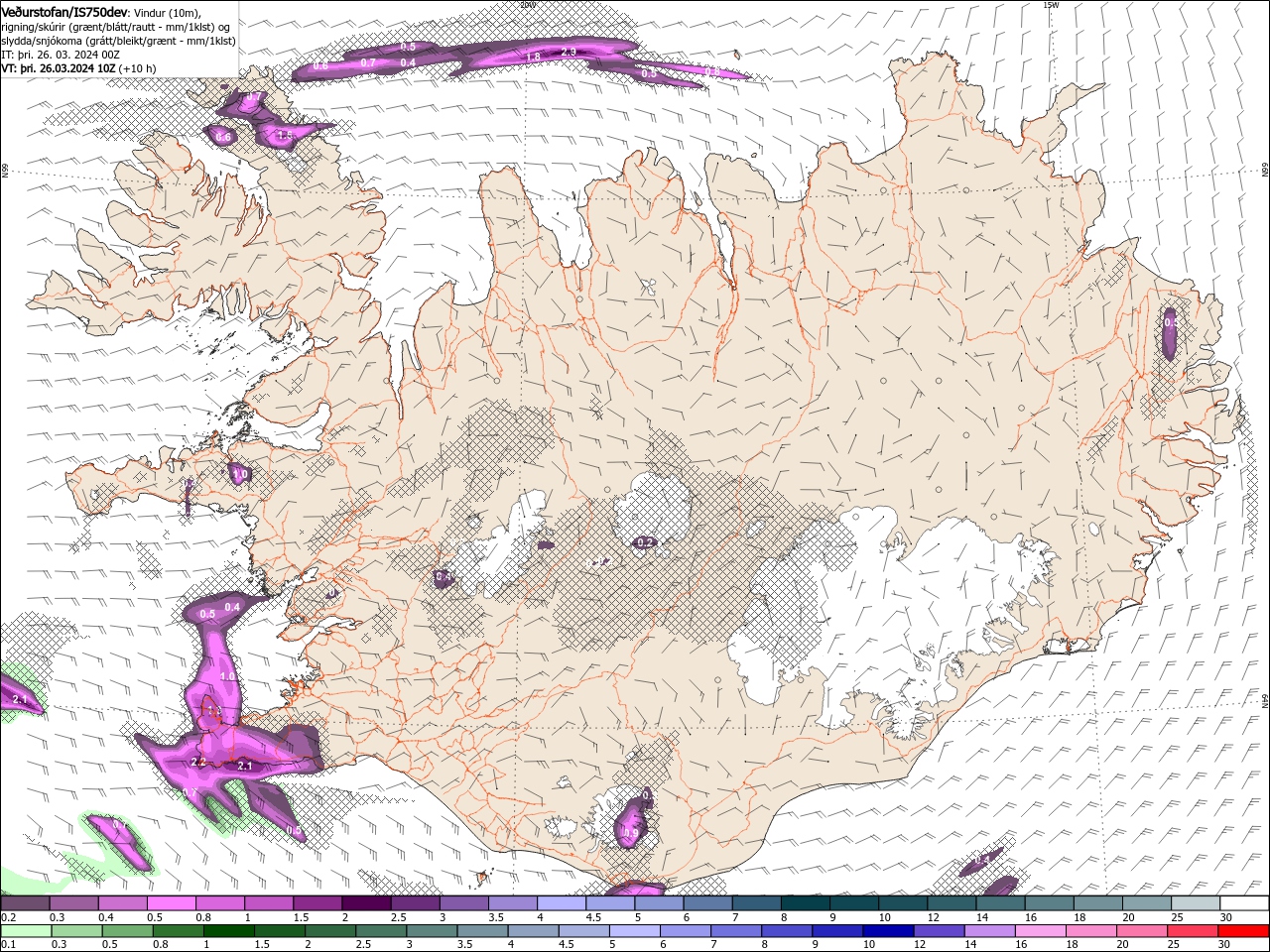Click the palest green 0.1–0.3 swatch in the lower scale

click(x=26, y=931)
